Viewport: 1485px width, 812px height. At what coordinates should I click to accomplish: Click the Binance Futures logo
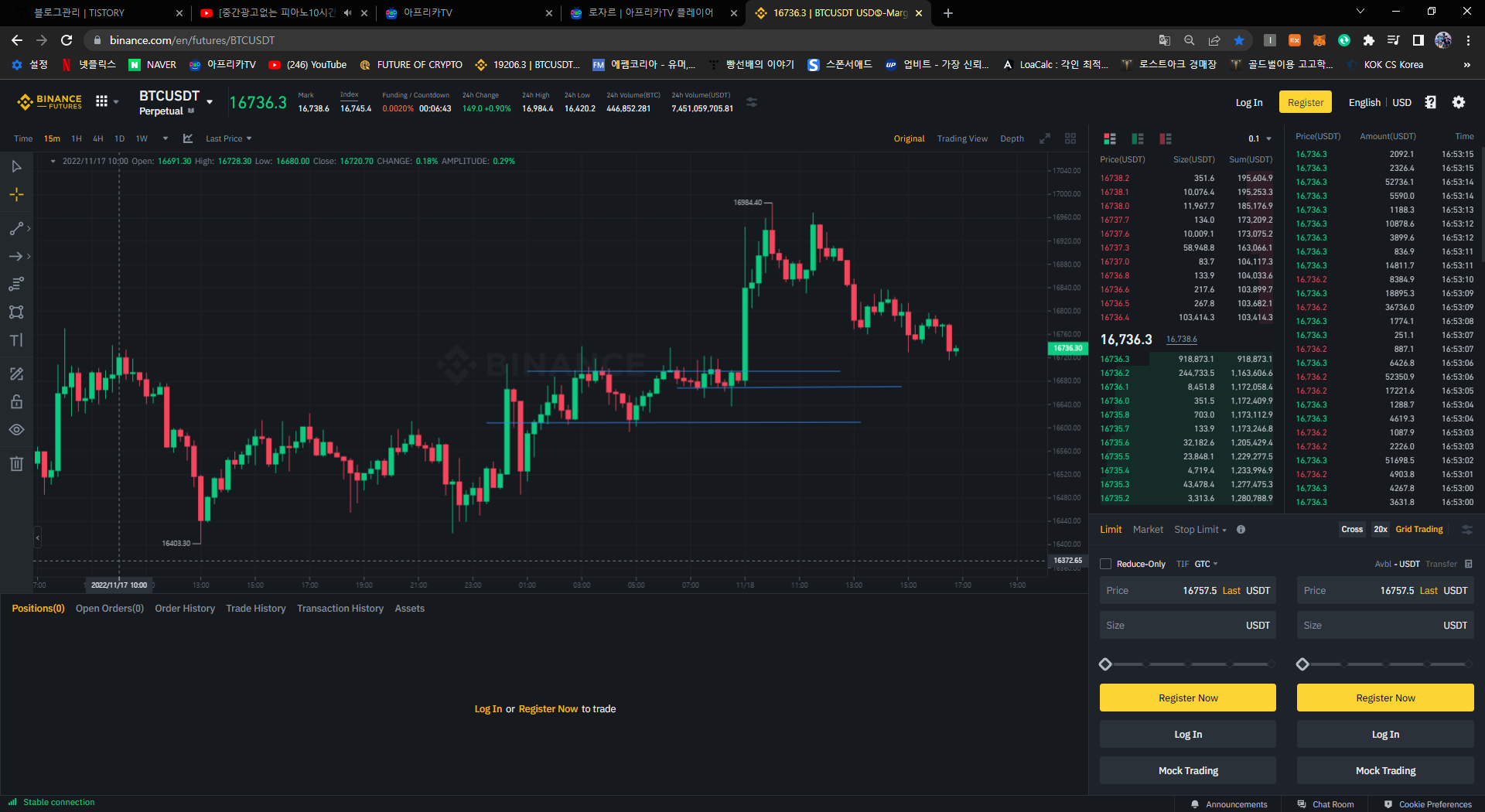click(49, 101)
